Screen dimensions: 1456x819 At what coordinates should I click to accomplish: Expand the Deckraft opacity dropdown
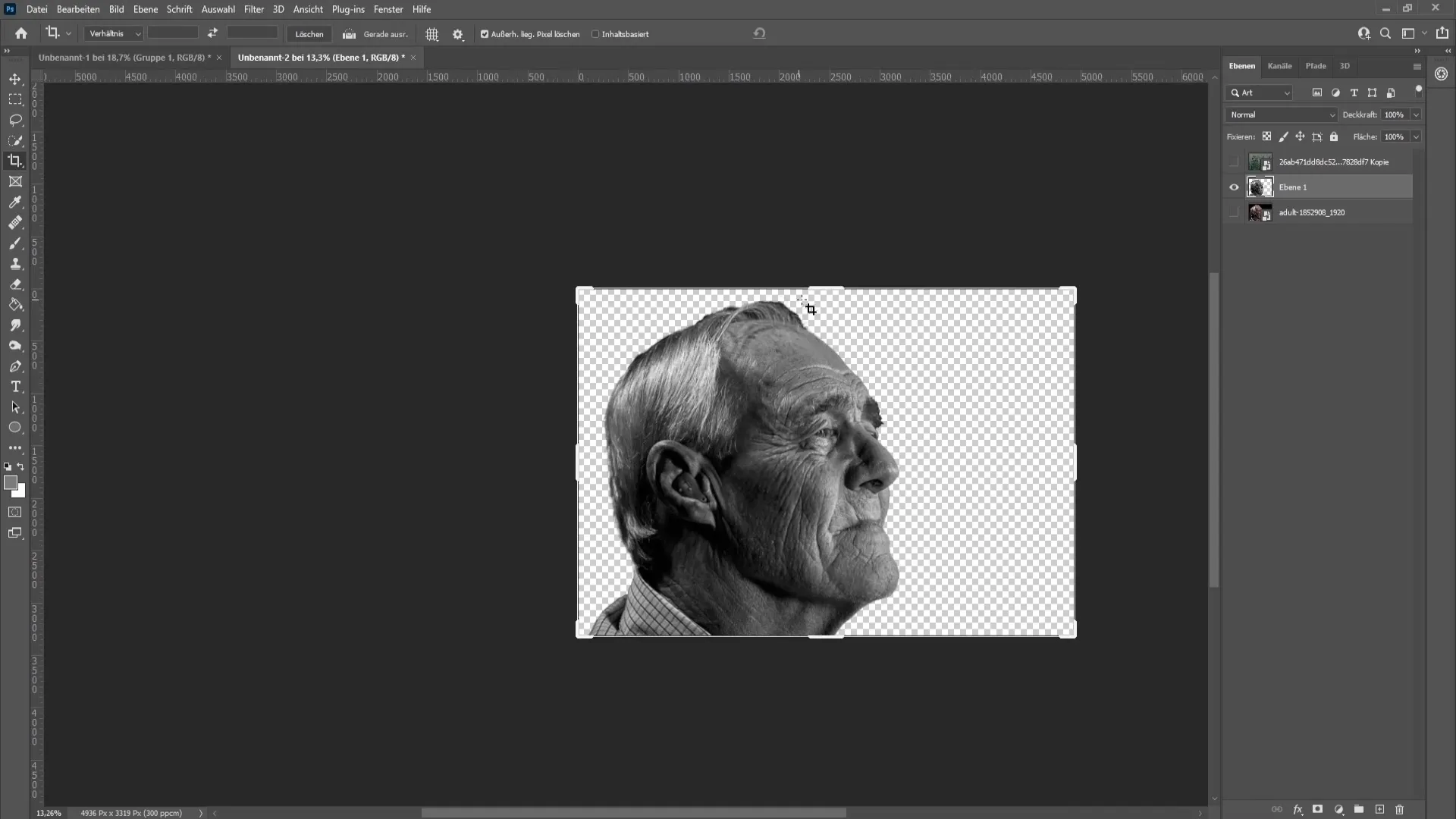[x=1418, y=113]
